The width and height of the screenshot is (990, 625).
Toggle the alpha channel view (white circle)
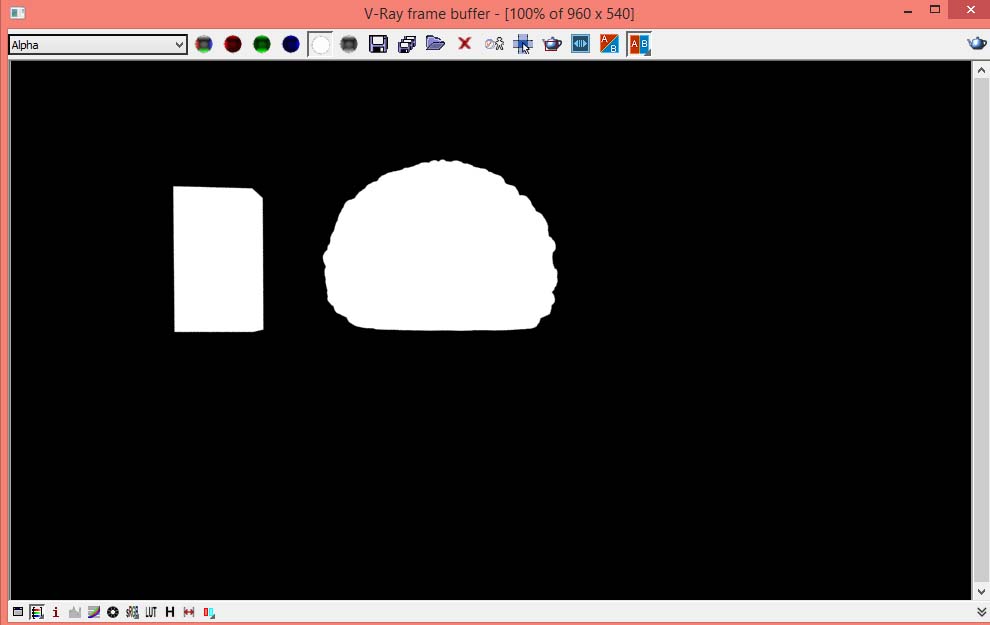click(320, 44)
